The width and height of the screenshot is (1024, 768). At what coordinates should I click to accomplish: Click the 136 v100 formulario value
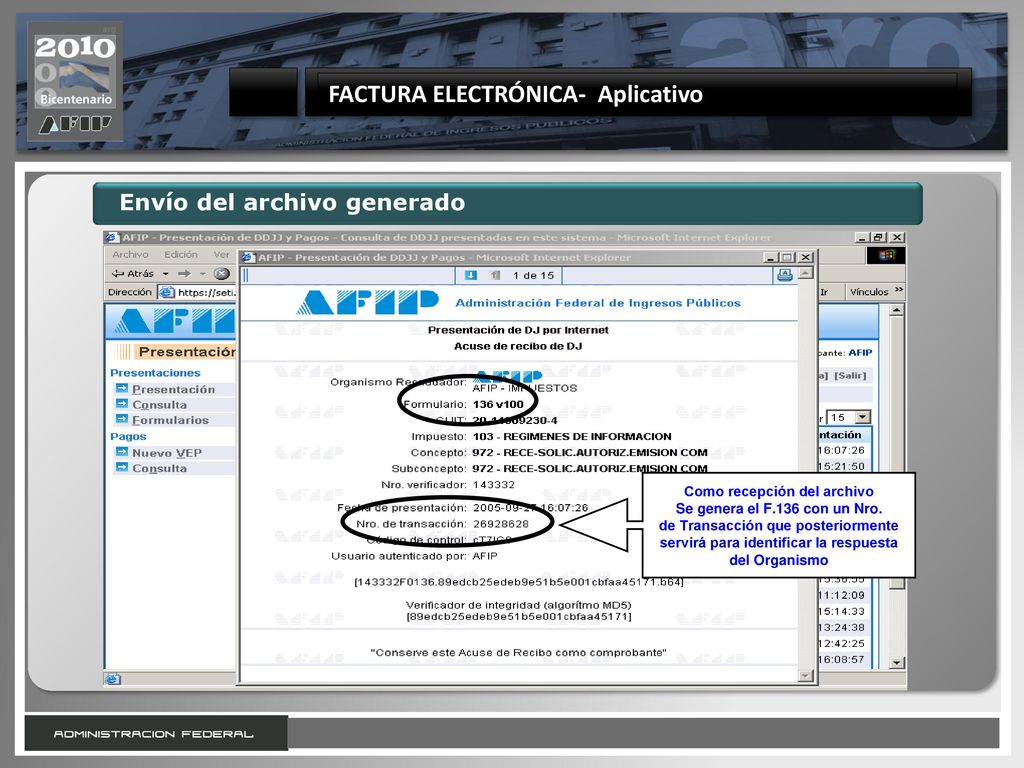498,404
